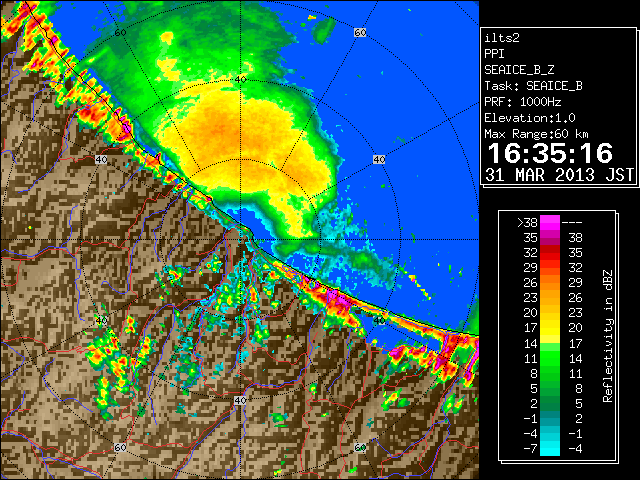Click the 'Reflectivity in dBZ' axis label
Image resolution: width=640 pixels, height=480 pixels.
point(608,336)
